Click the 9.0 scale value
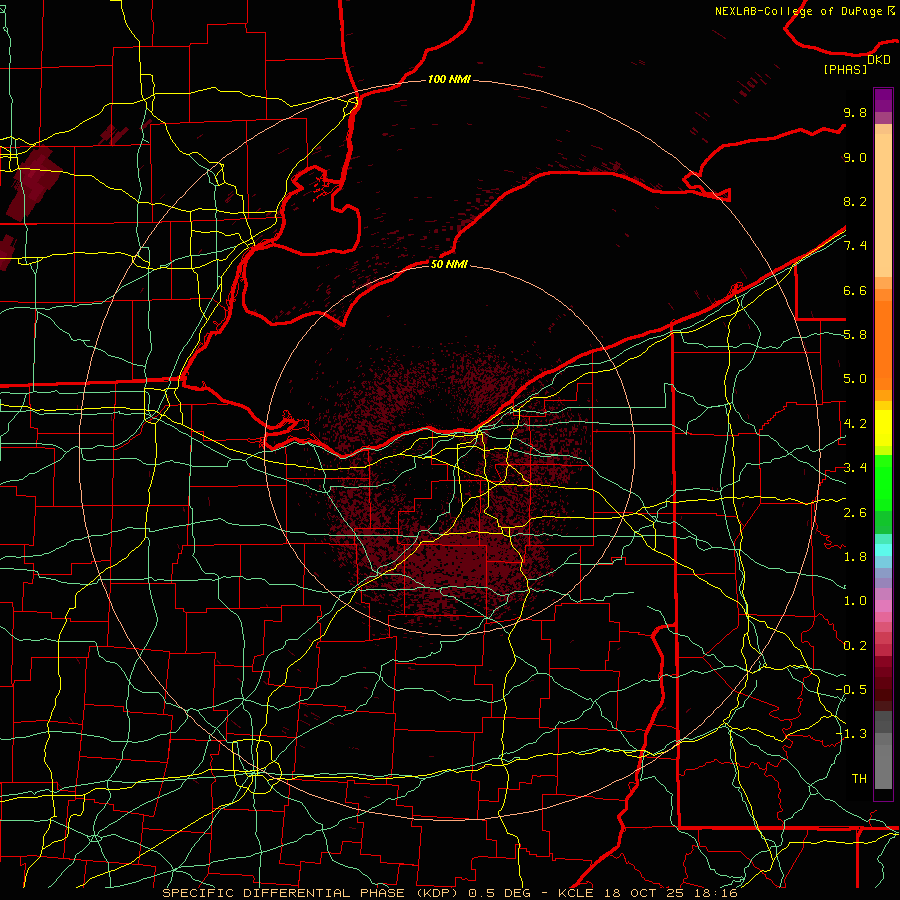900x900 pixels. 855,157
